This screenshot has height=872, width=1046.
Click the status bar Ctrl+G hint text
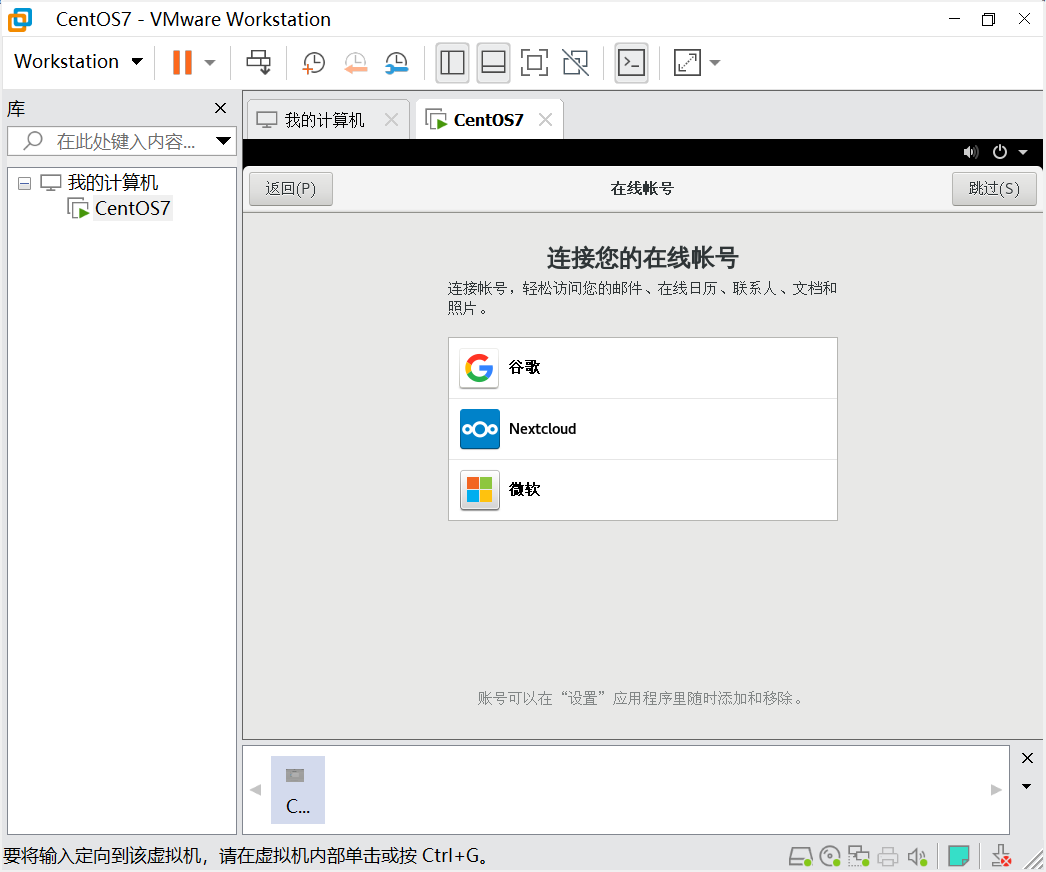pos(246,855)
